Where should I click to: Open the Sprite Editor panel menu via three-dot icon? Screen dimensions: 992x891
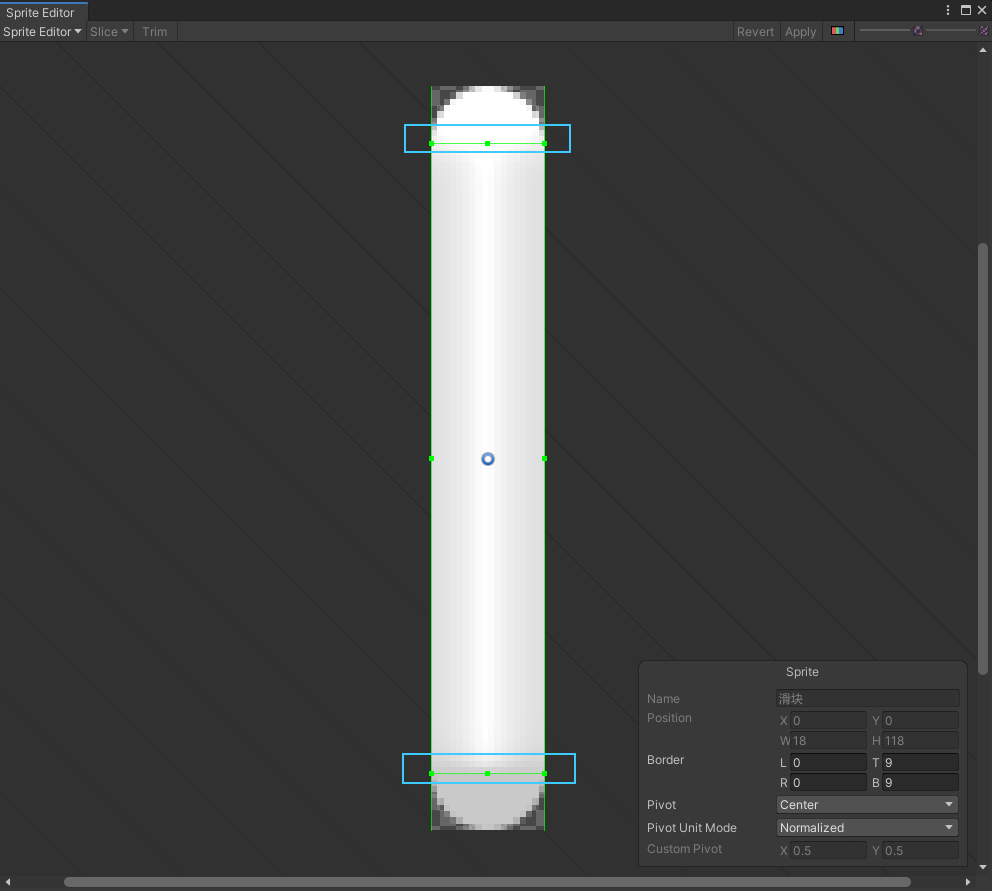click(946, 9)
